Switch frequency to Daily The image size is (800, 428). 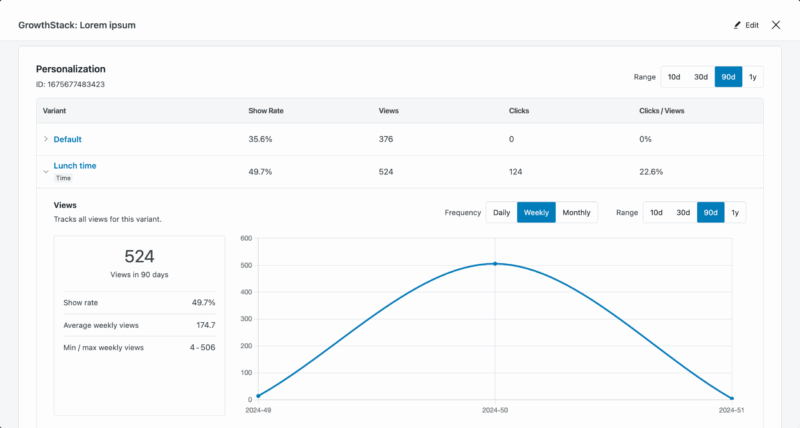[x=501, y=212]
